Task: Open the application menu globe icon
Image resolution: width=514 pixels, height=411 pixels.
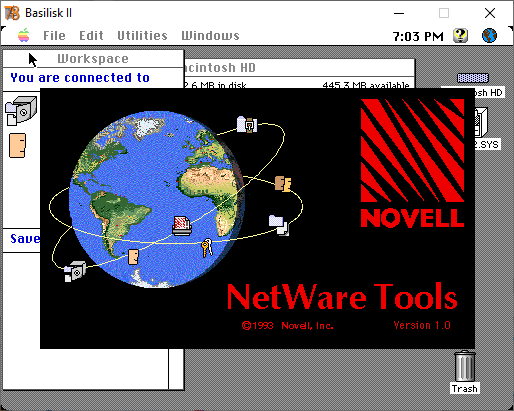Action: coord(489,35)
